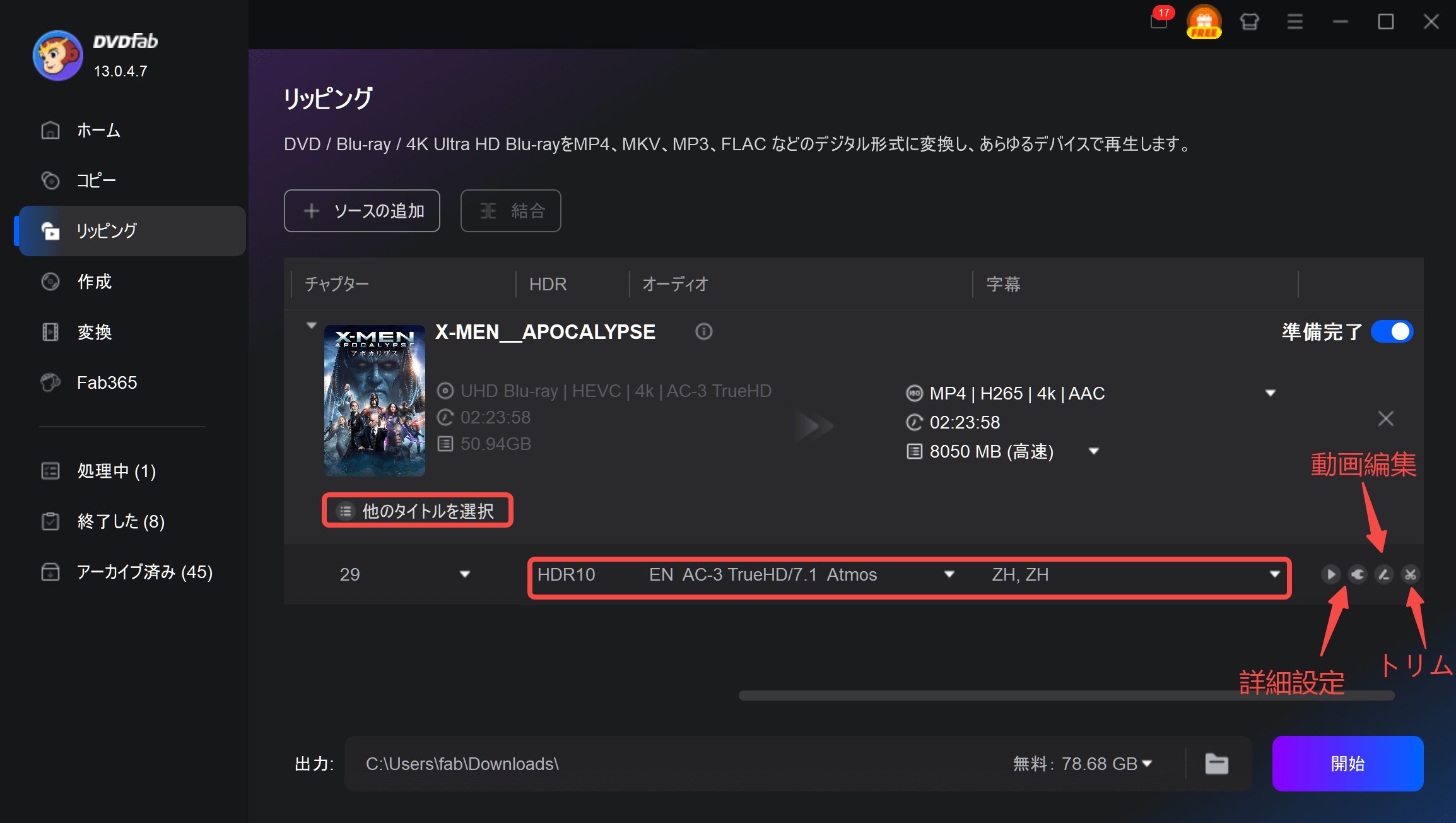Click the output path C:\Users\fab\Downloads\ field
This screenshot has height=823, width=1456.
669,764
